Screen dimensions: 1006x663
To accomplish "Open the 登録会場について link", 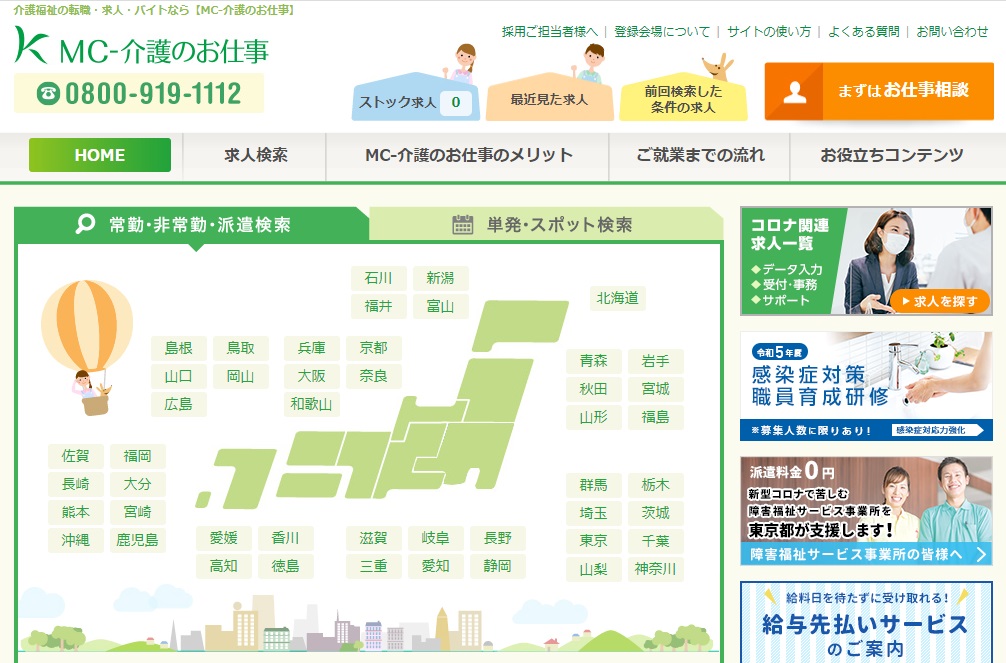I will coord(661,31).
